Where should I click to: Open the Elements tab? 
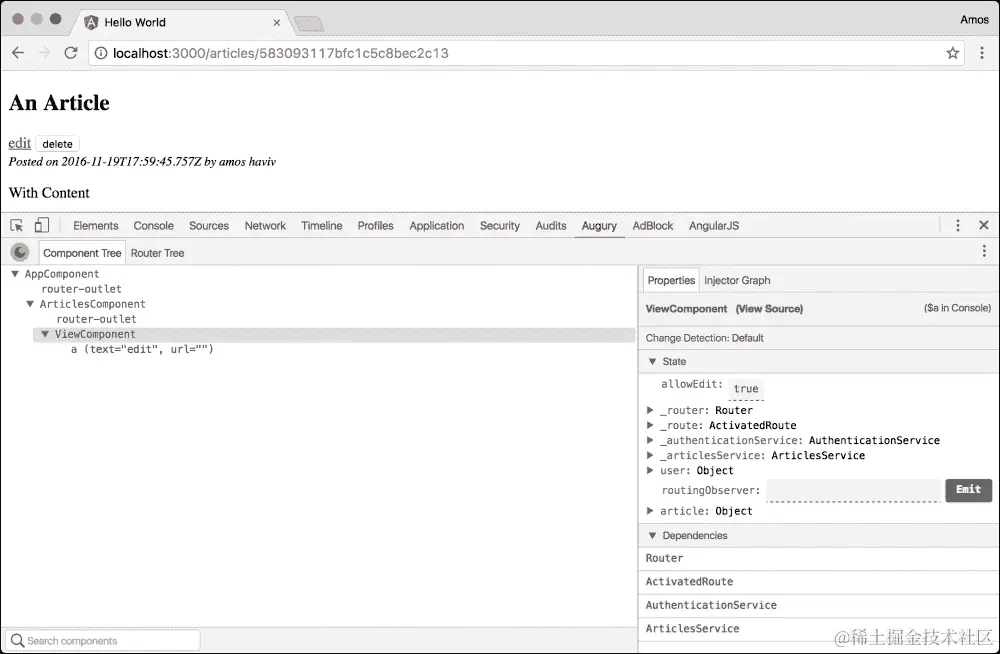(96, 226)
